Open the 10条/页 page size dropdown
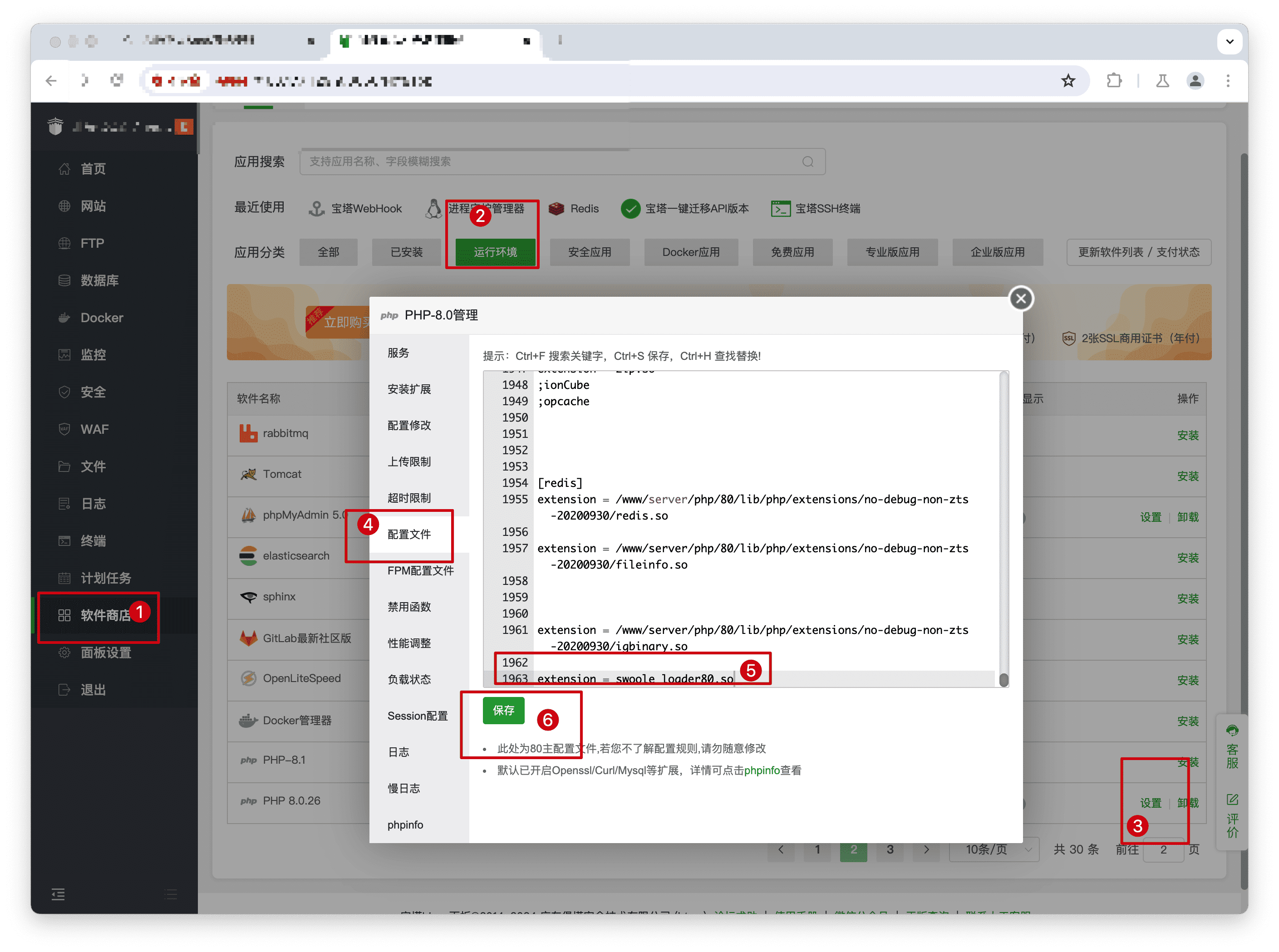1279x952 pixels. tap(994, 849)
